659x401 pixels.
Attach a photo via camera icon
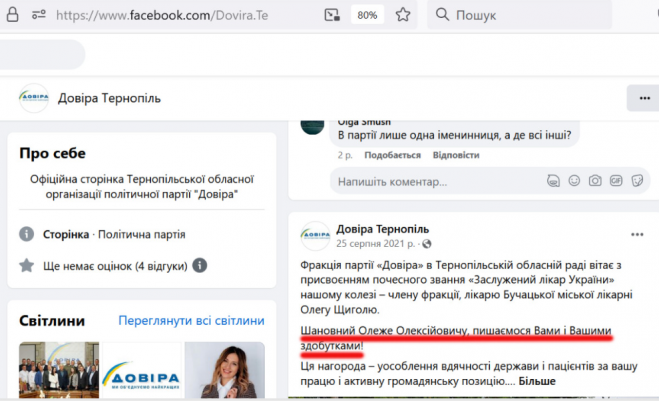click(595, 181)
